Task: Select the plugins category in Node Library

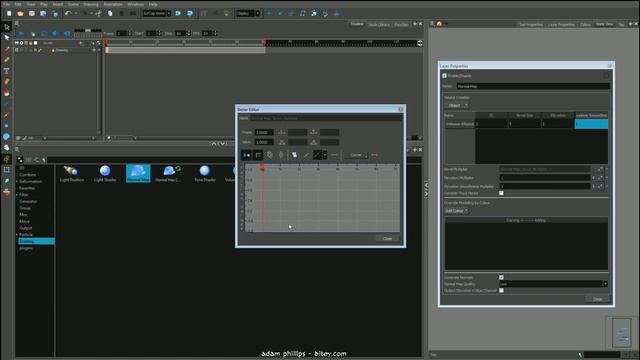Action: pos(26,248)
